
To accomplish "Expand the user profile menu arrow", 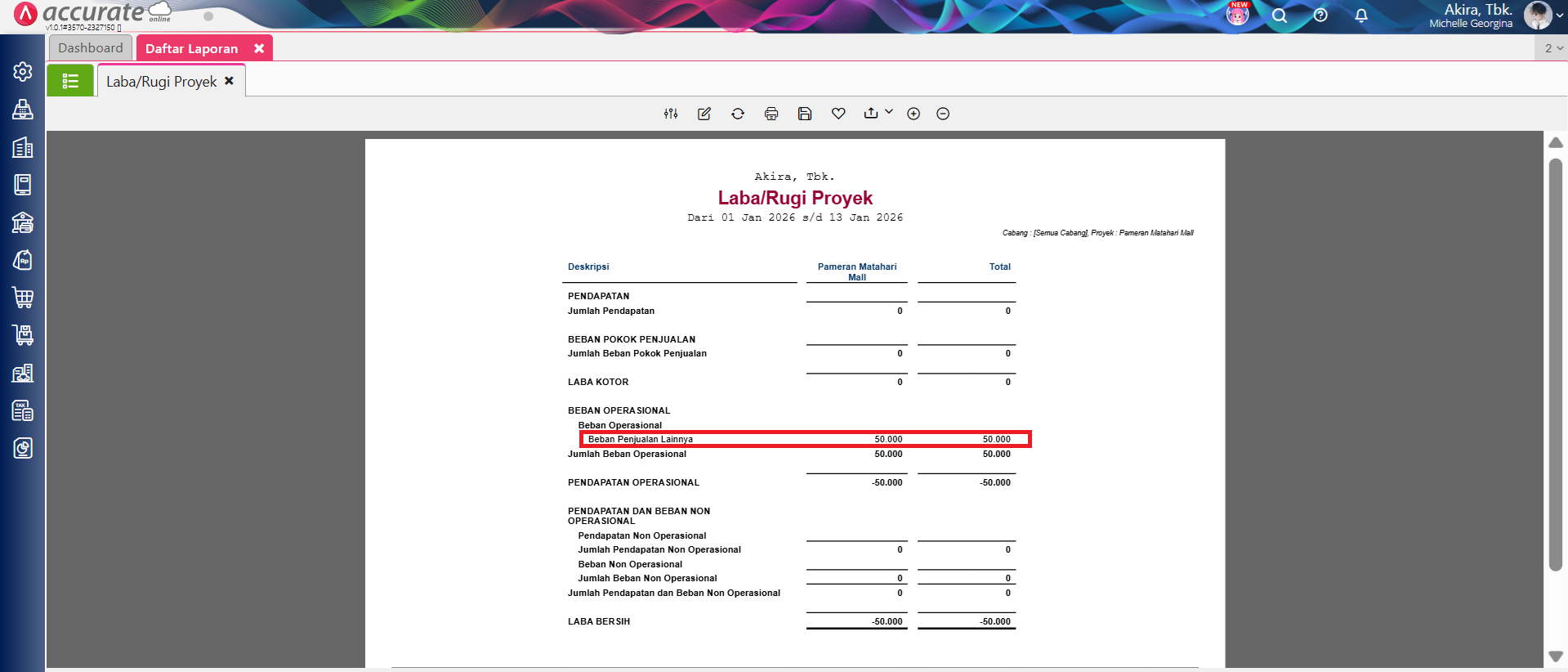I will coord(1560,16).
